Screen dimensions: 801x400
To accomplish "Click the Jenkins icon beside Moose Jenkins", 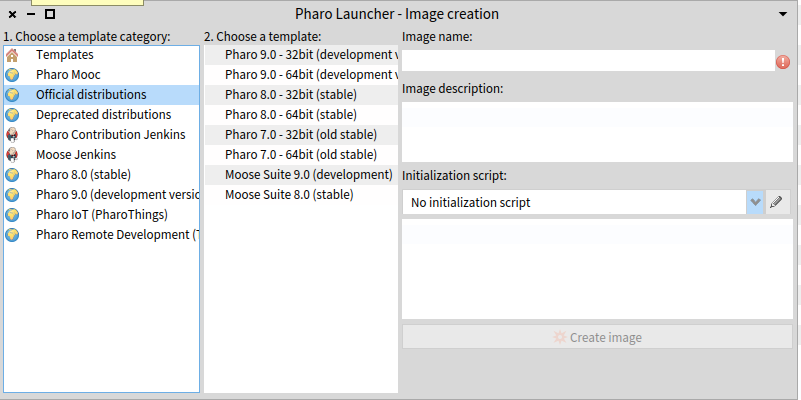I will tap(12, 154).
